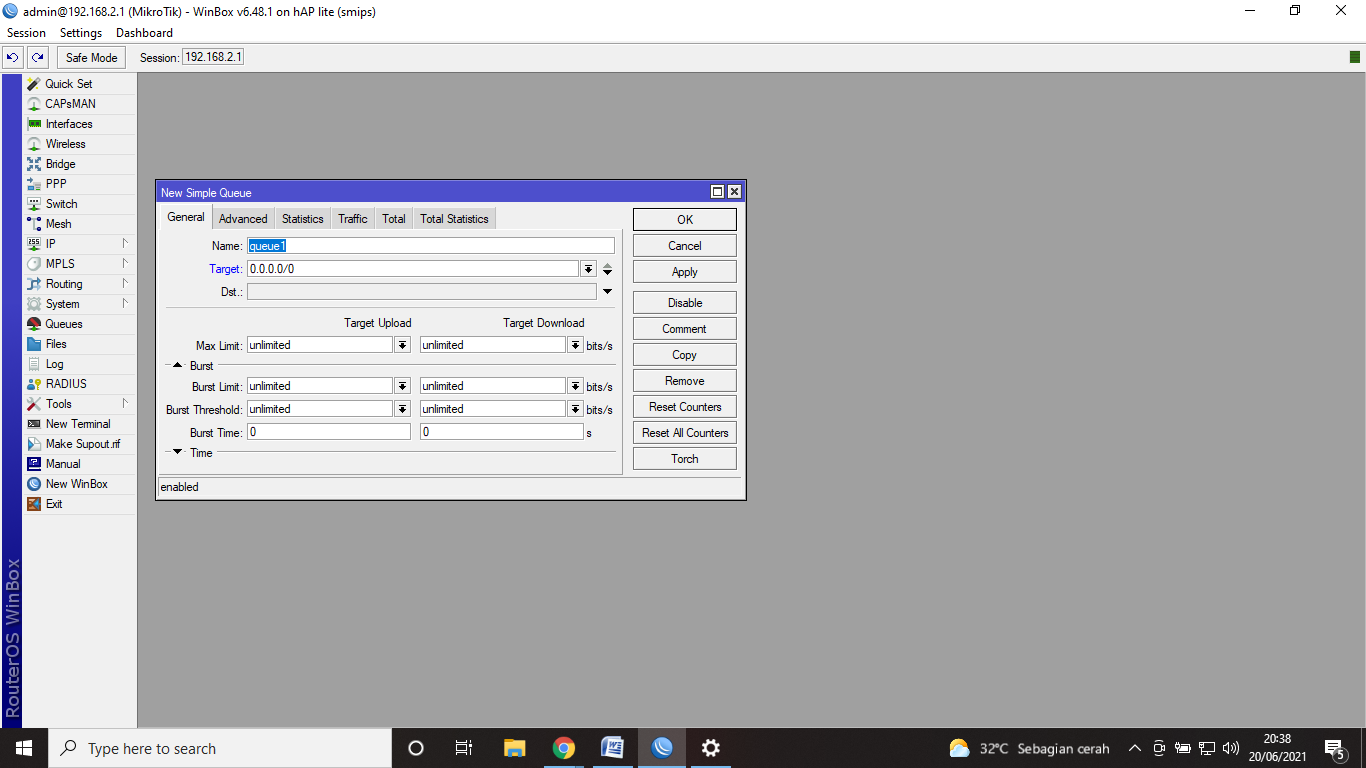The height and width of the screenshot is (768, 1366).
Task: Open the Max Limit upload dropdown
Action: [402, 345]
